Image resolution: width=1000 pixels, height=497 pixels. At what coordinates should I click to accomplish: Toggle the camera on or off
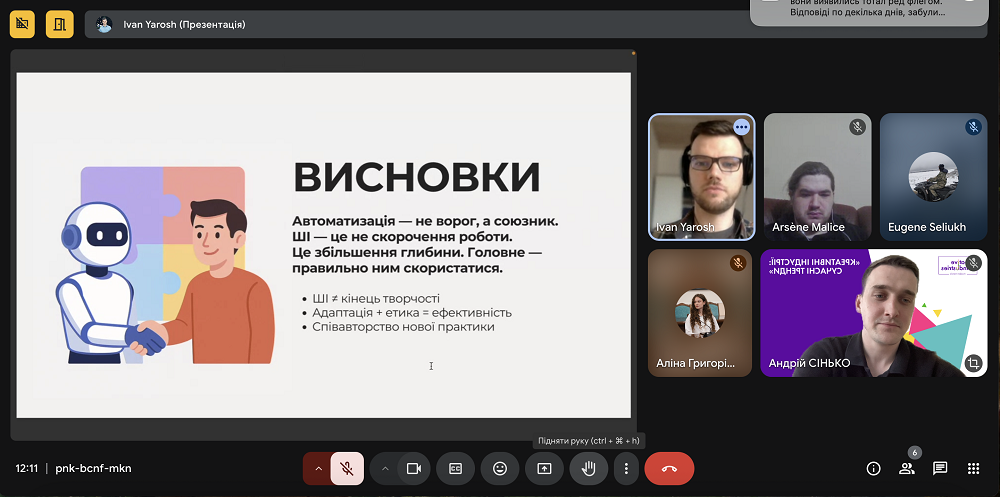pos(413,468)
